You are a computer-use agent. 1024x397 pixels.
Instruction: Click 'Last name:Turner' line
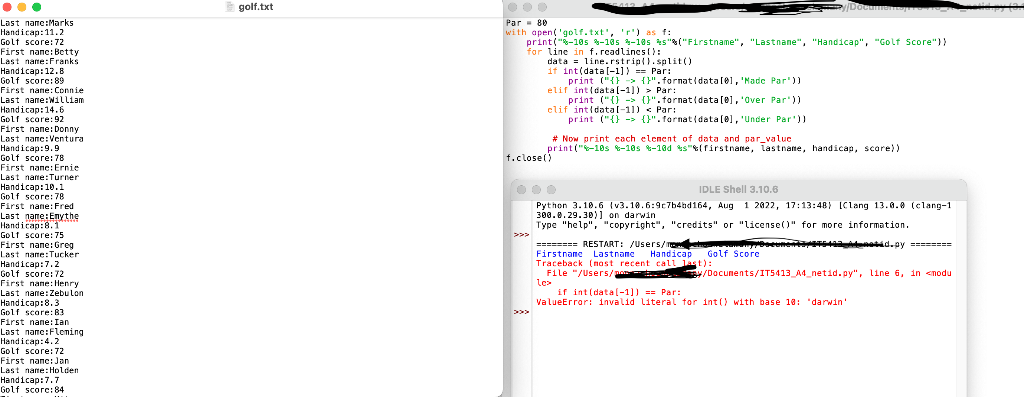point(39,177)
